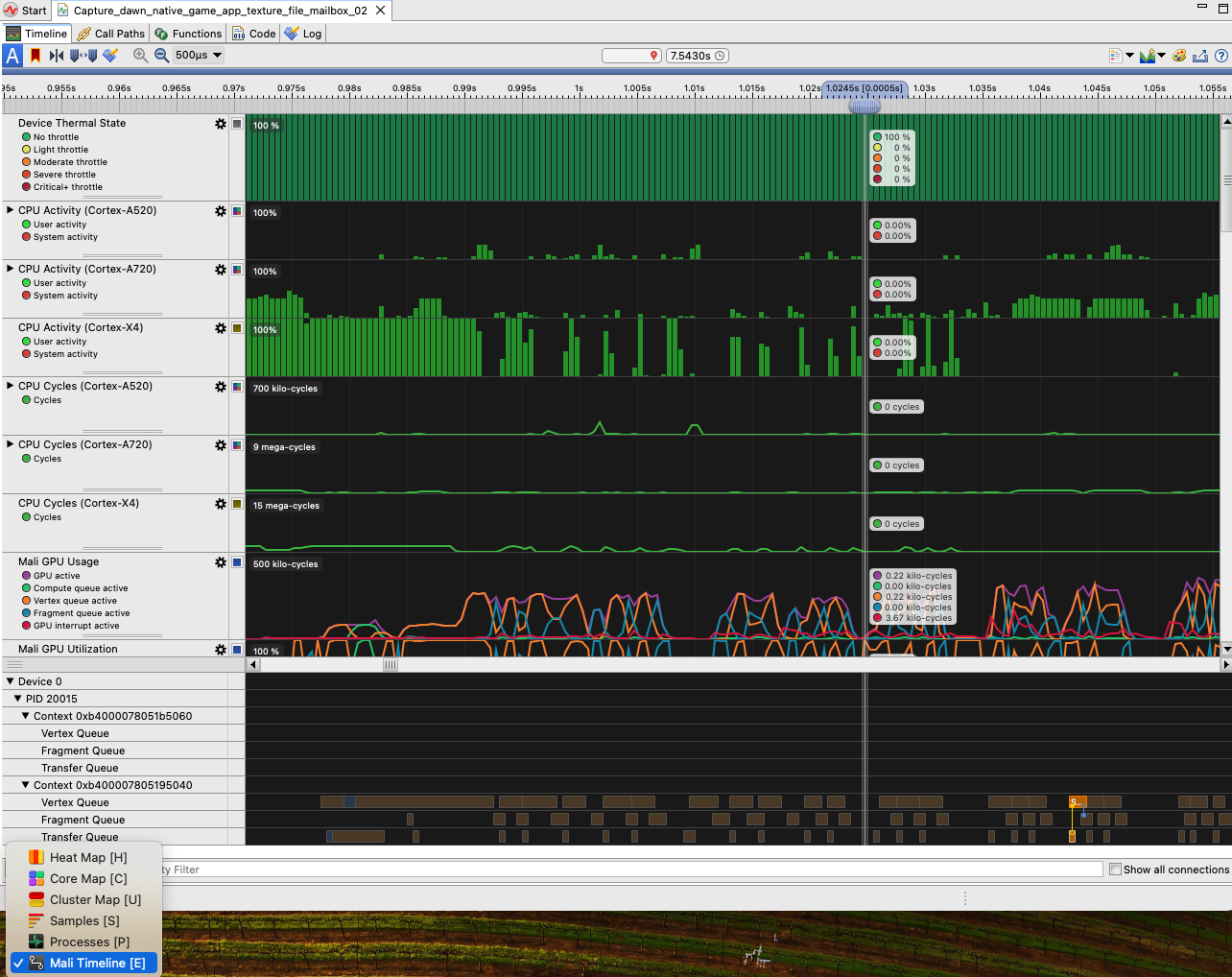
Task: Click the zoom out magnifier icon
Action: coord(158,55)
